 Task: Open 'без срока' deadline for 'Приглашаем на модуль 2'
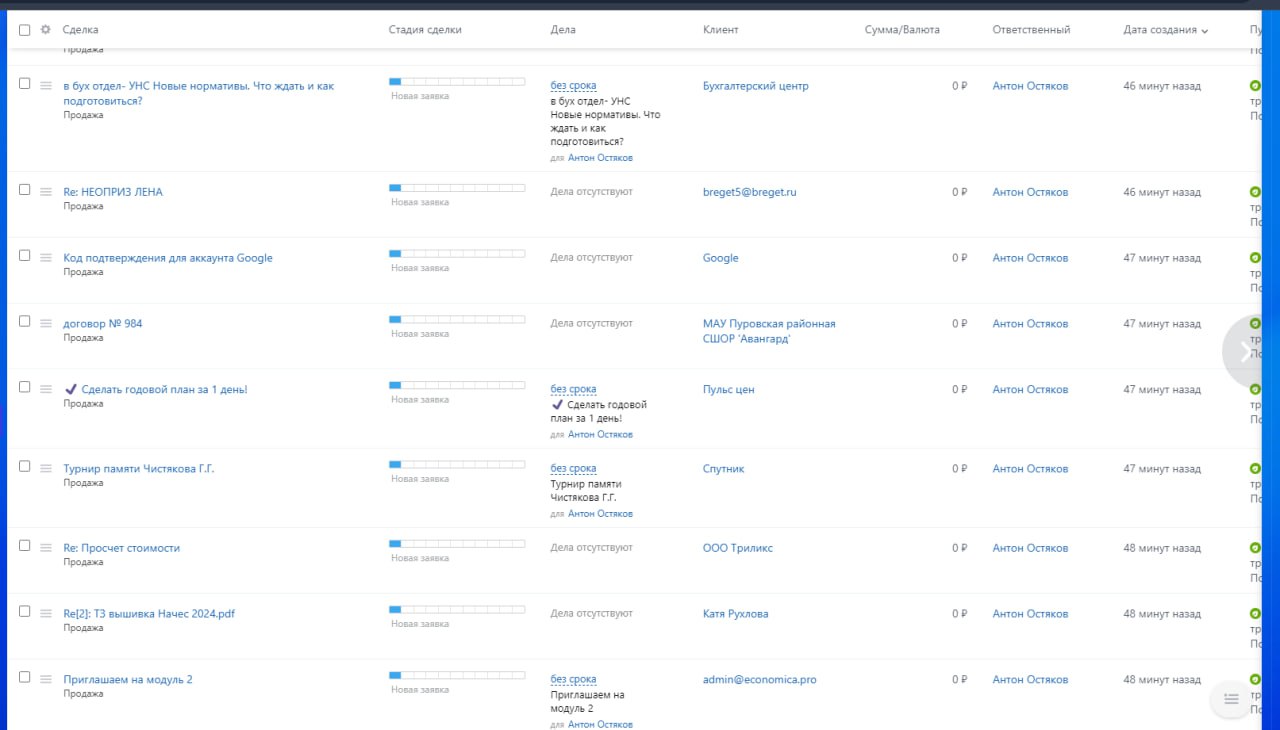click(x=573, y=679)
